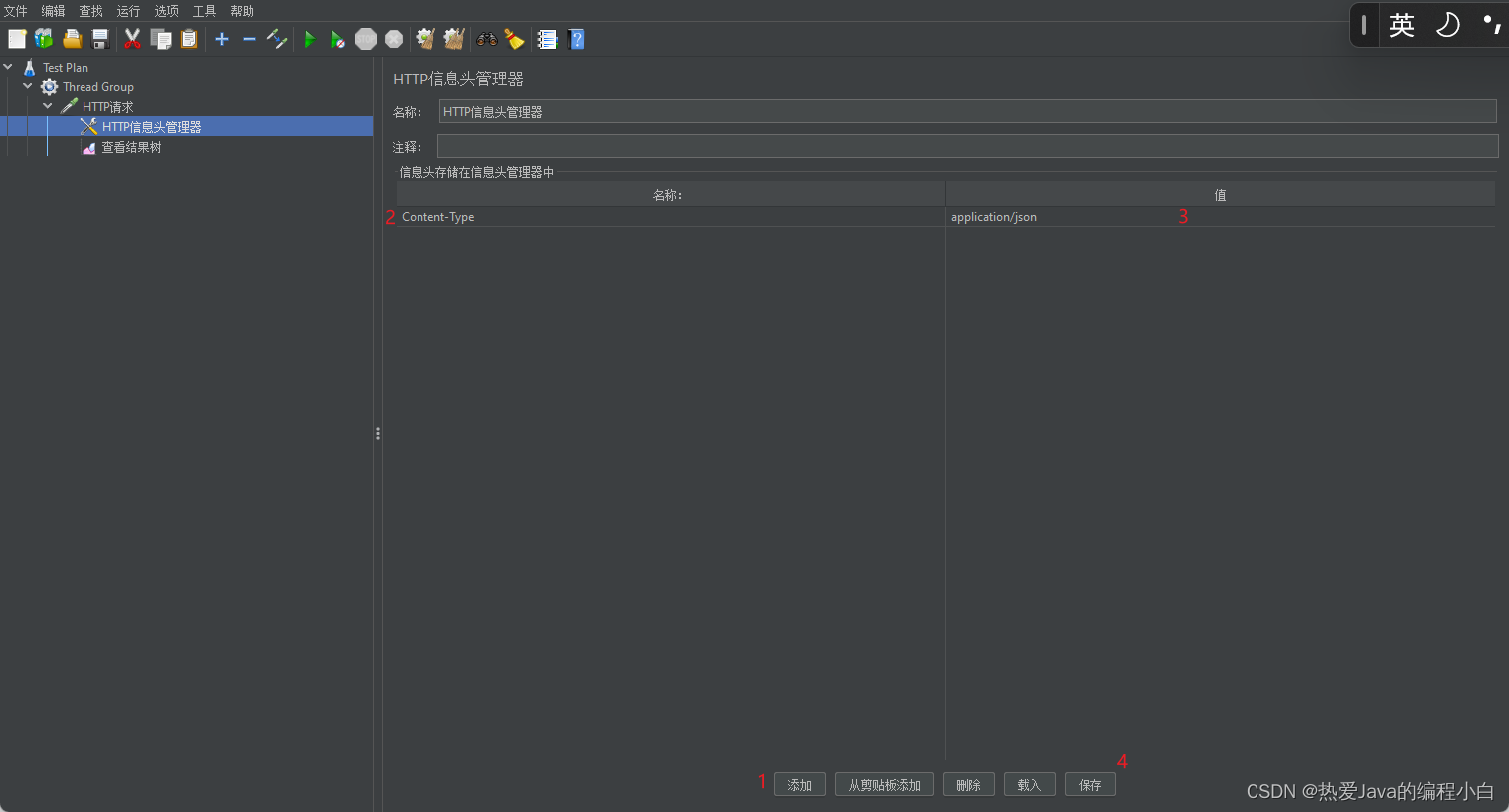Viewport: 1509px width, 812px height.
Task: Toggle the IME half-moon width switch
Action: coord(1448,25)
